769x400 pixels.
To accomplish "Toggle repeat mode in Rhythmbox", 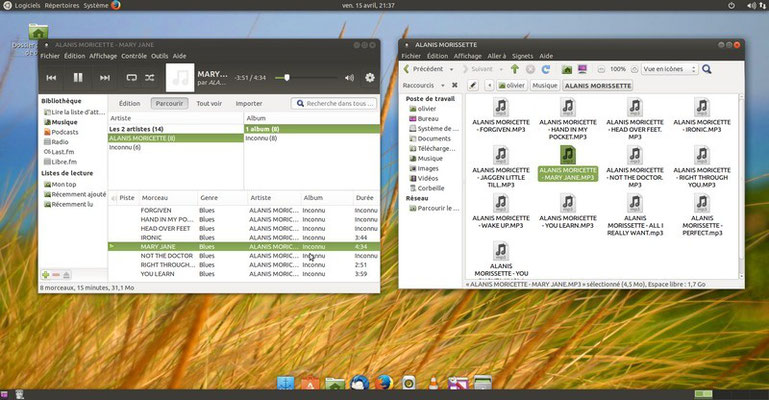I will point(131,77).
